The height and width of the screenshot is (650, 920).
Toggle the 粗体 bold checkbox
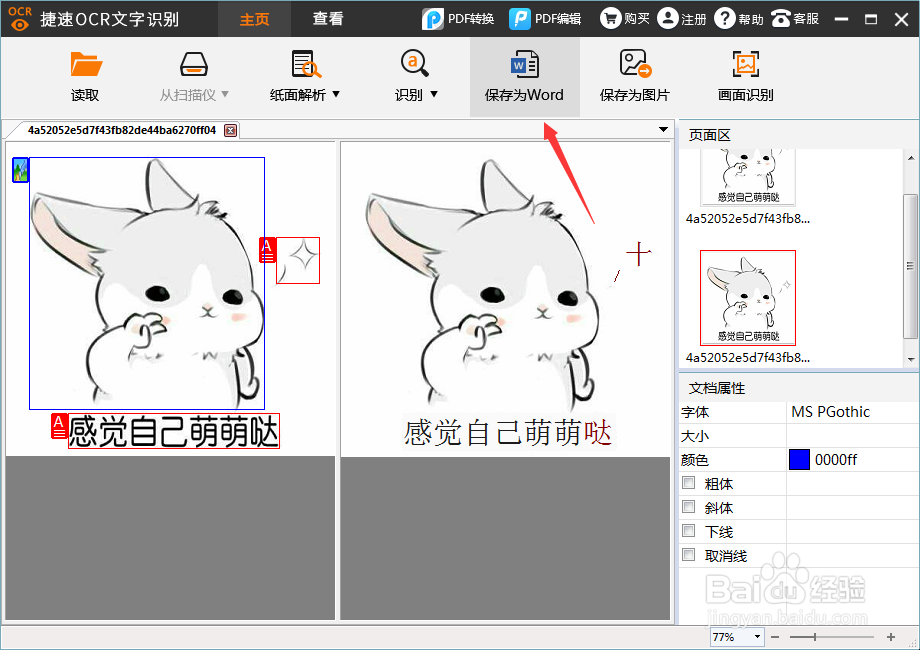click(x=689, y=483)
